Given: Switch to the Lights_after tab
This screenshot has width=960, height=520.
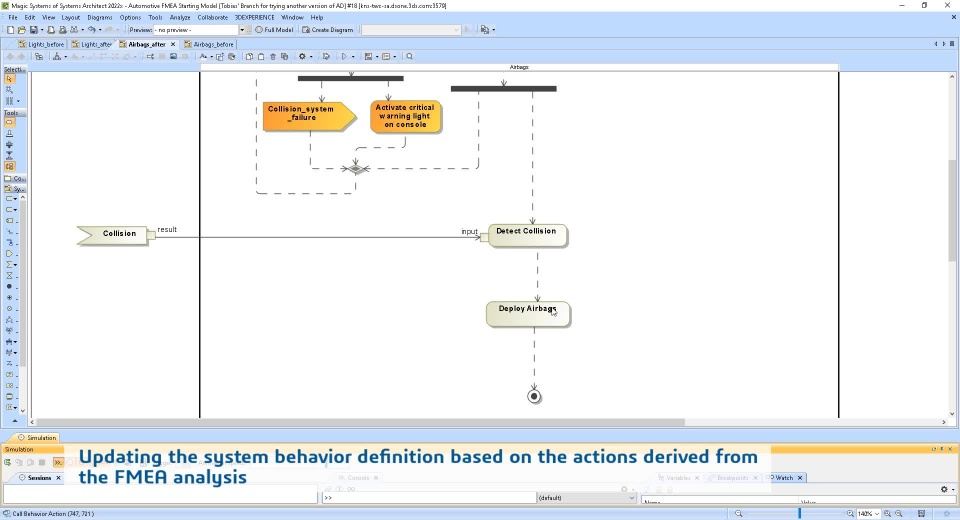Looking at the screenshot, I should coord(92,44).
